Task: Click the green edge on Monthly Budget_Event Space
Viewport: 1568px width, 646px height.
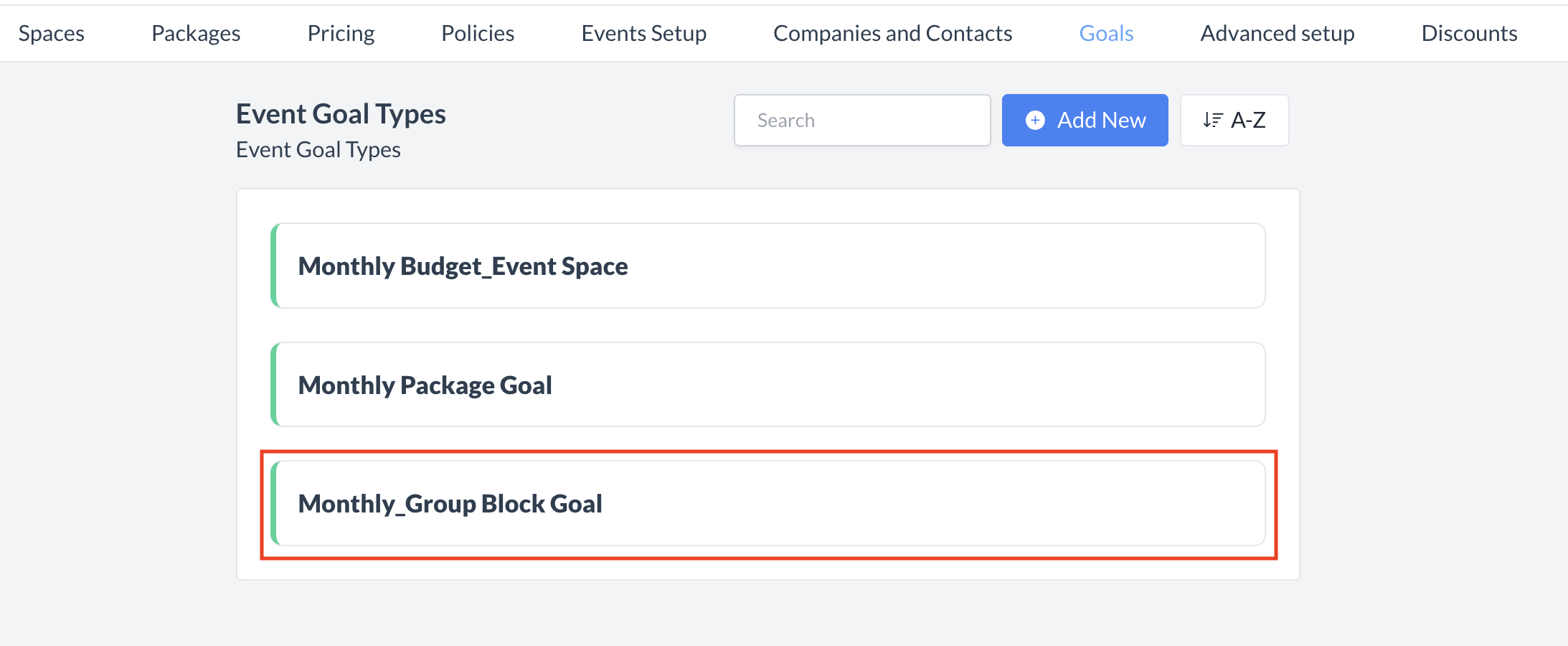Action: click(275, 266)
